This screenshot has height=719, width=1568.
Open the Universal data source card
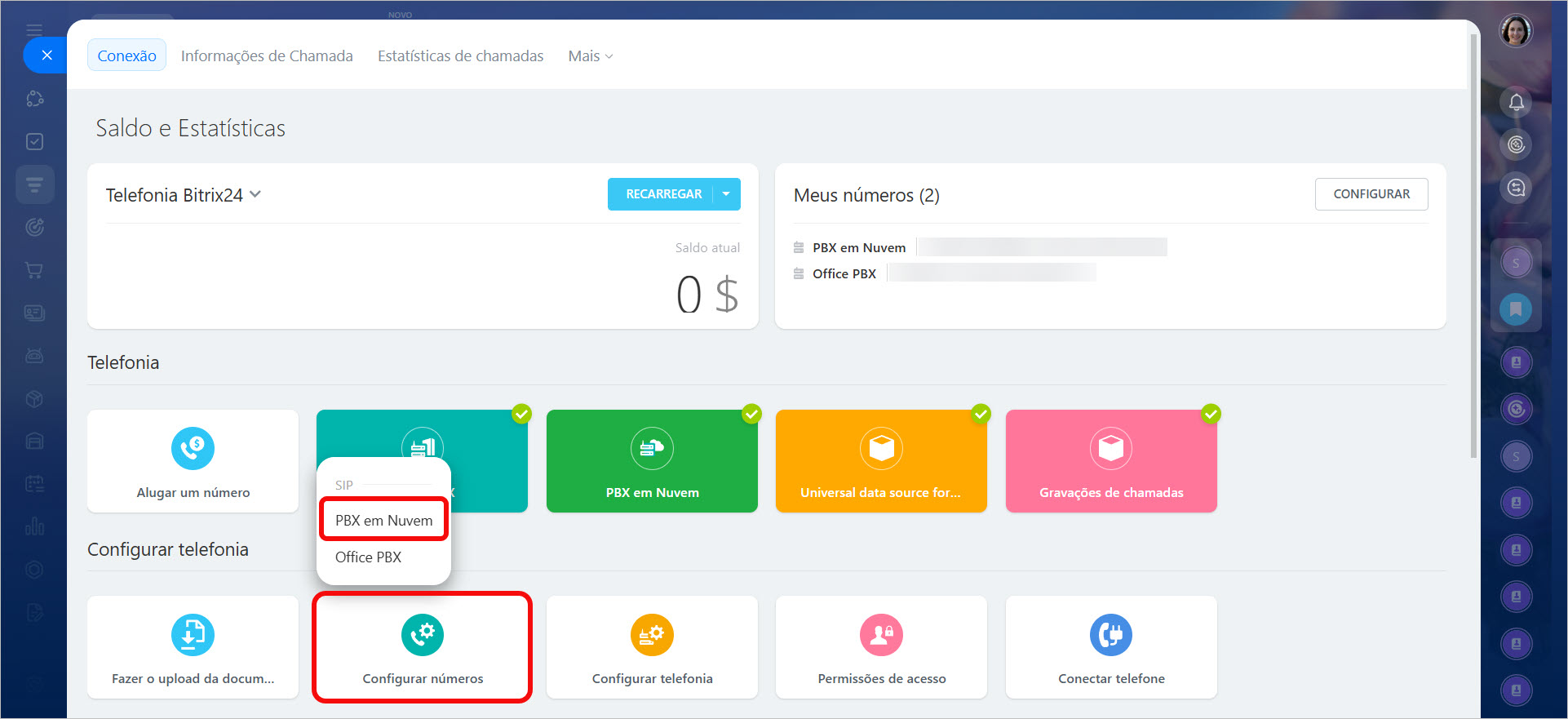coord(881,461)
